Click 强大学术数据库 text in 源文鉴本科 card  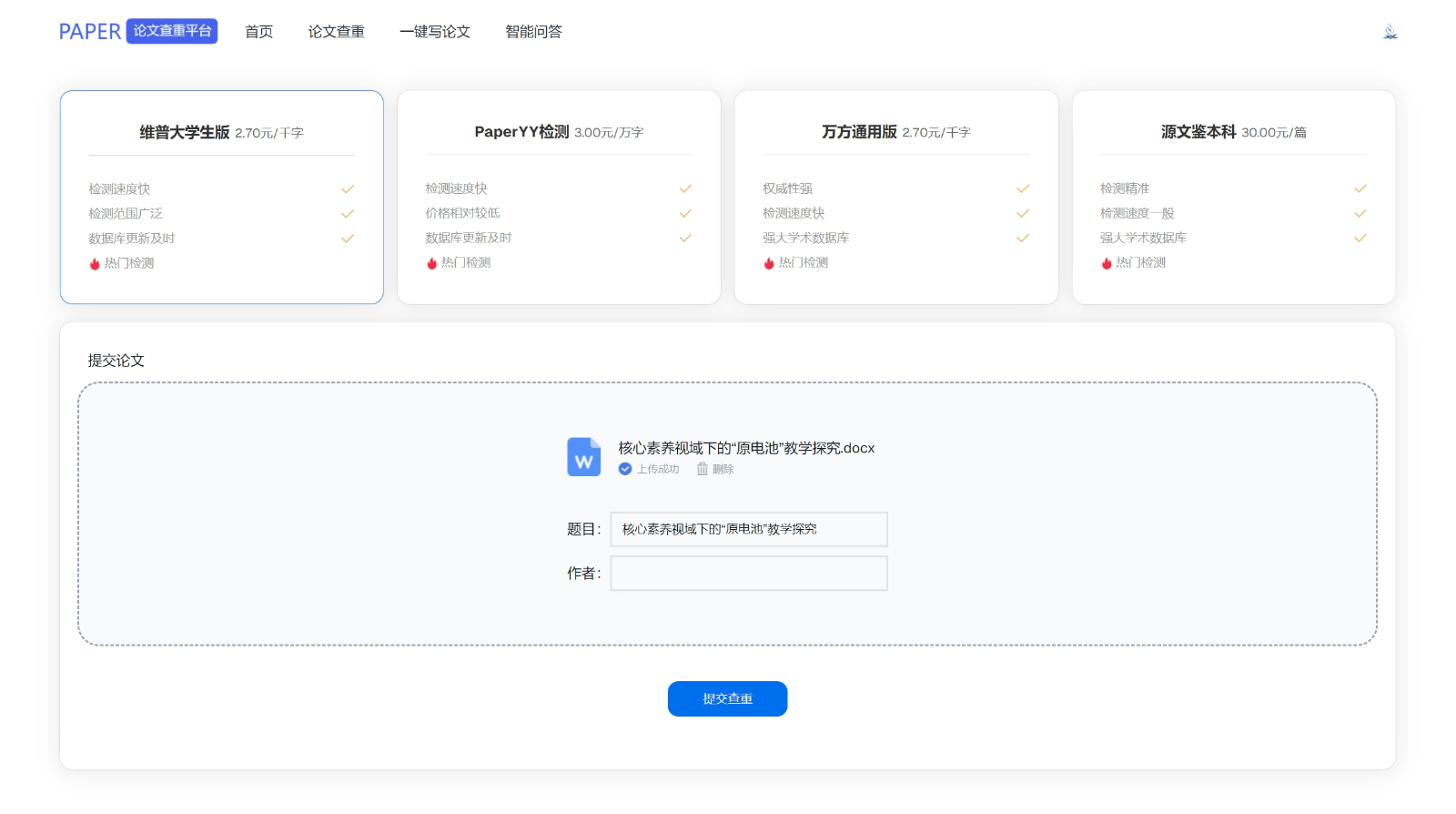coord(1143,238)
